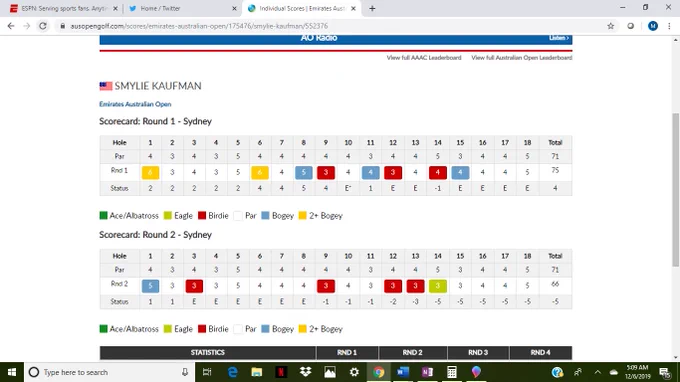This screenshot has width=680, height=382.
Task: Click Round 1 hole 9 birdie score
Action: pyautogui.click(x=326, y=173)
